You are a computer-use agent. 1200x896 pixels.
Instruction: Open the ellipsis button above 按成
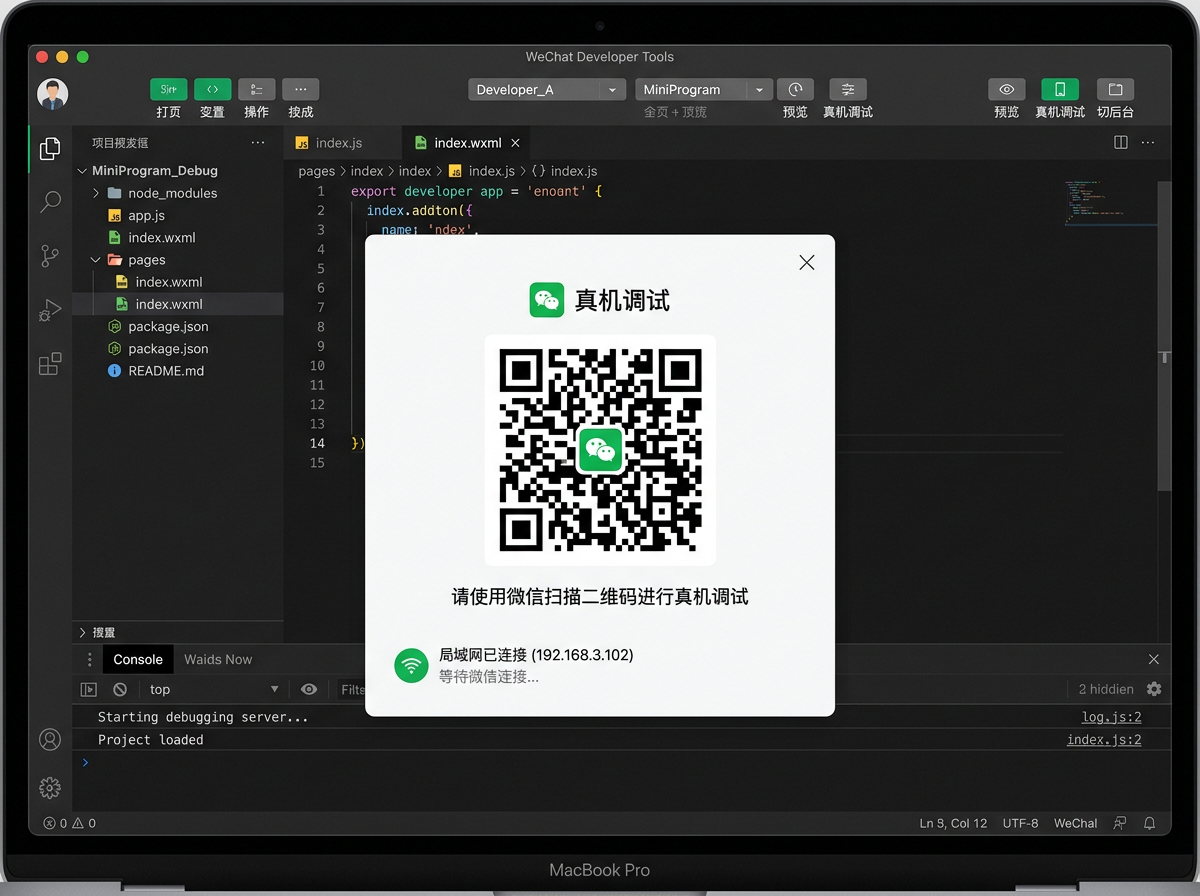click(301, 89)
